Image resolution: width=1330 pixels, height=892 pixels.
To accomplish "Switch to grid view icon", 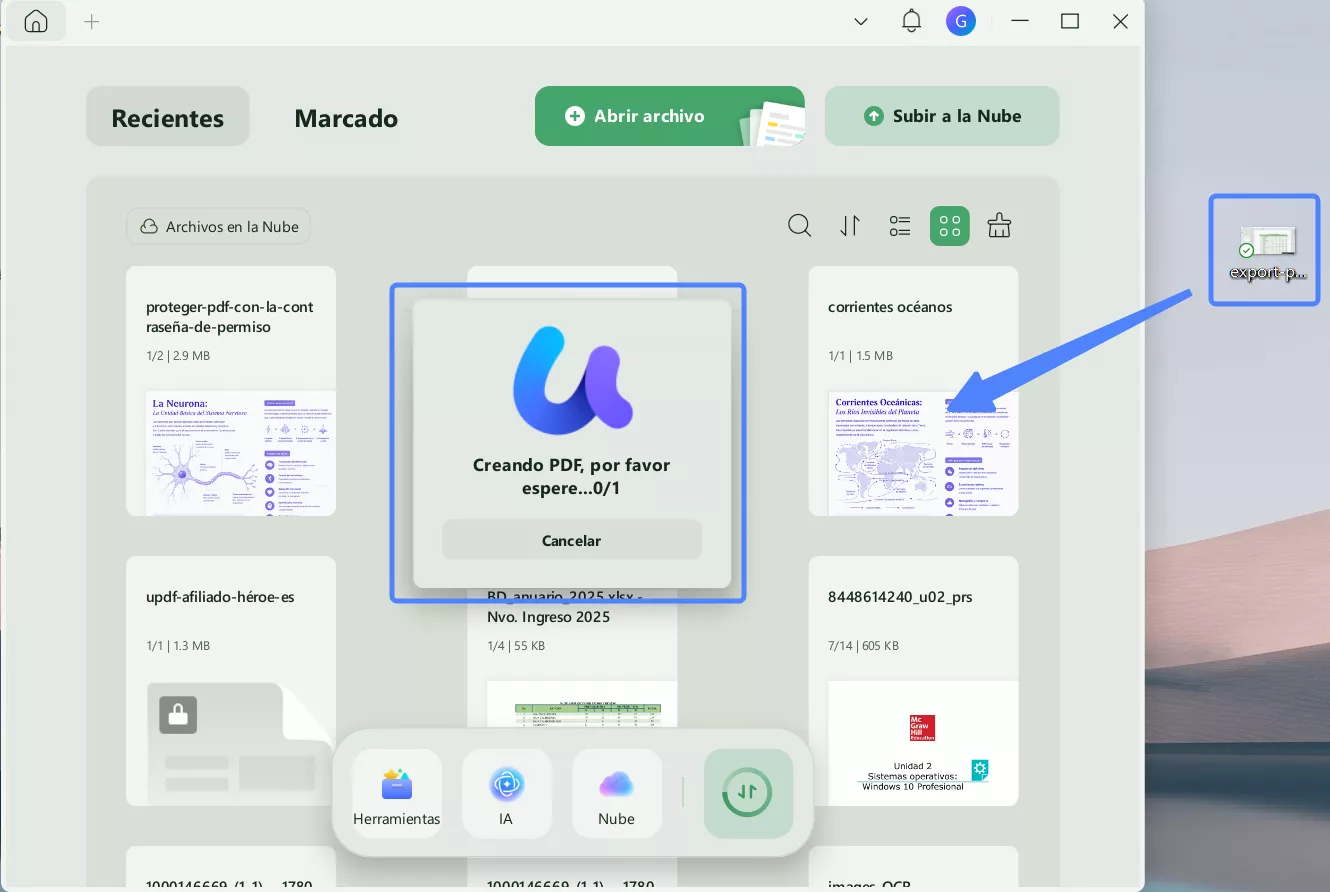I will coord(950,226).
